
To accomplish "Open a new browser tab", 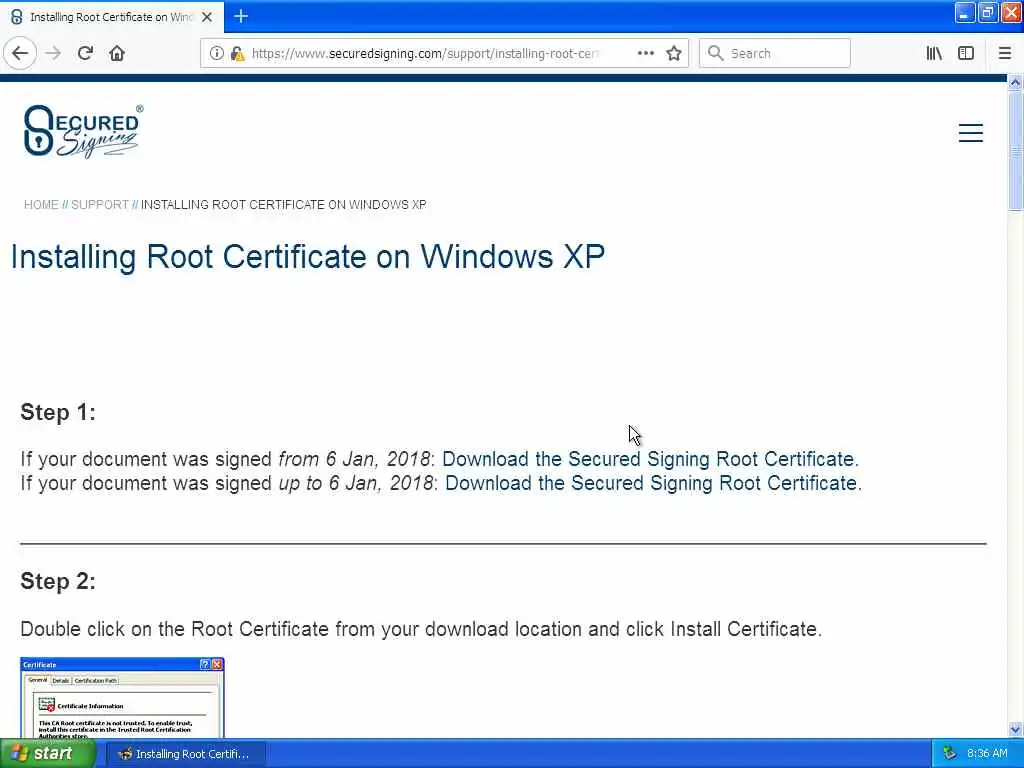I will coord(240,16).
